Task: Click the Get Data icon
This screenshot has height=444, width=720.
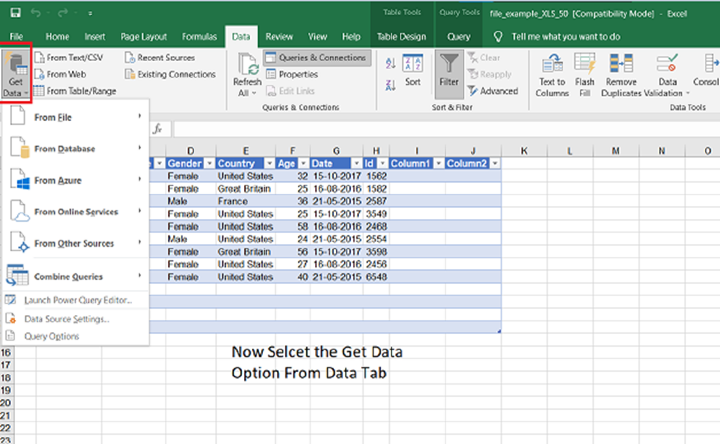Action: click(x=17, y=66)
